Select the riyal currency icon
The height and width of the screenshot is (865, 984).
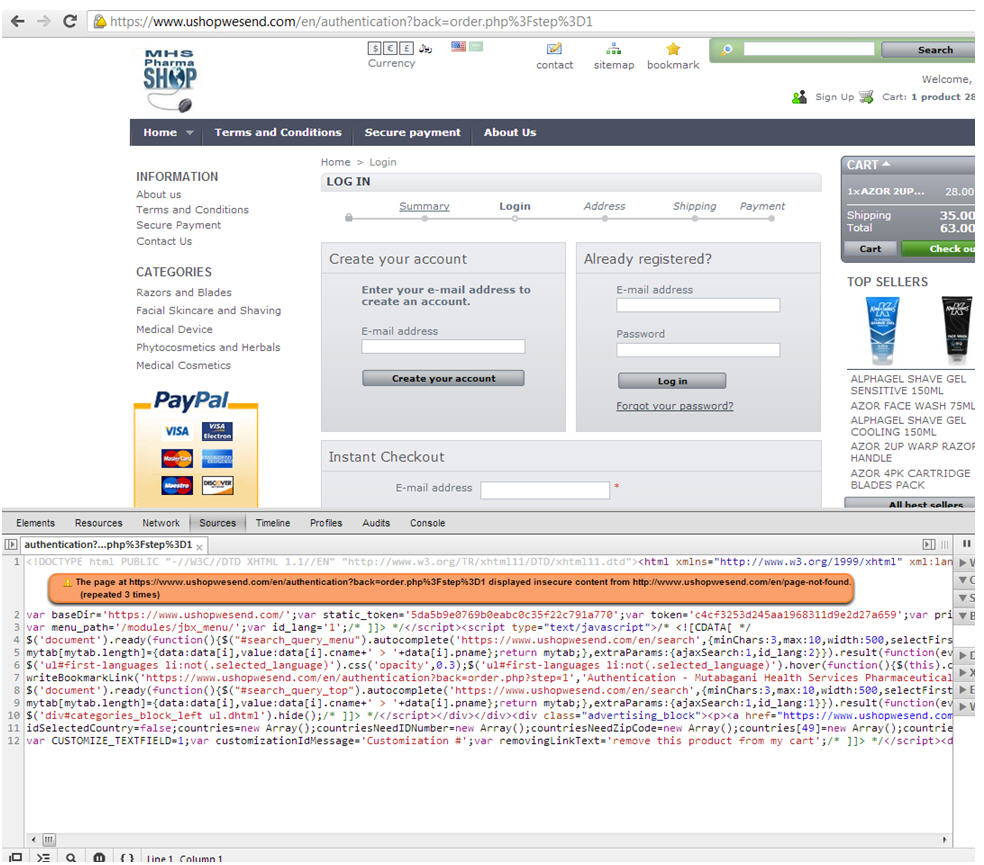point(425,48)
